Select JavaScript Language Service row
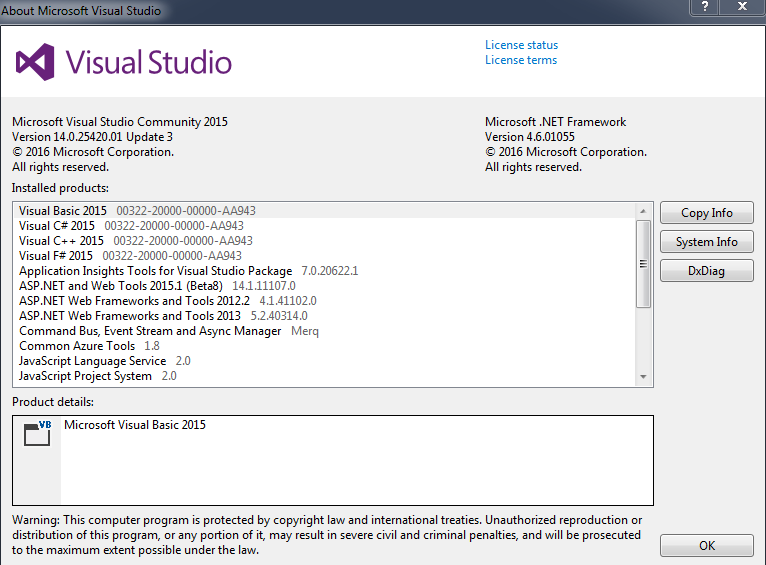766x565 pixels. [x=324, y=361]
